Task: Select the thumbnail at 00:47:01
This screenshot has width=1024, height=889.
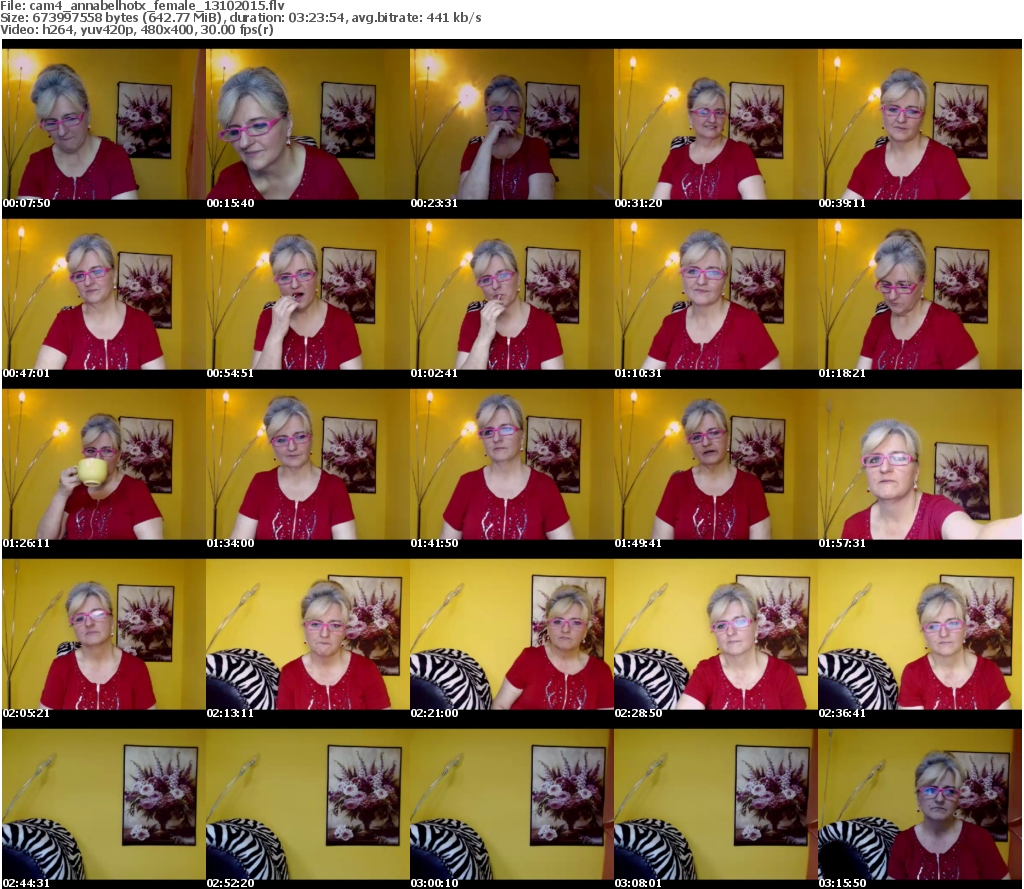Action: (x=104, y=294)
